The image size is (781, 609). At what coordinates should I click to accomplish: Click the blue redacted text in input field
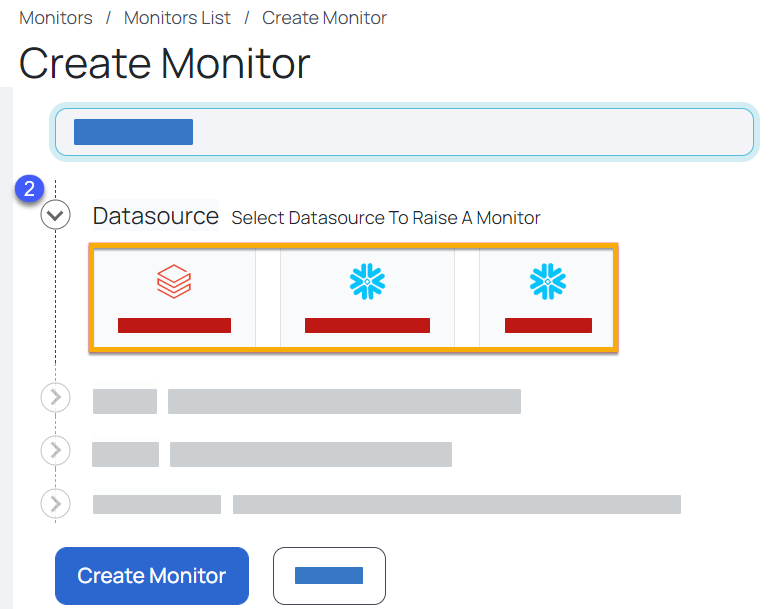click(x=133, y=132)
